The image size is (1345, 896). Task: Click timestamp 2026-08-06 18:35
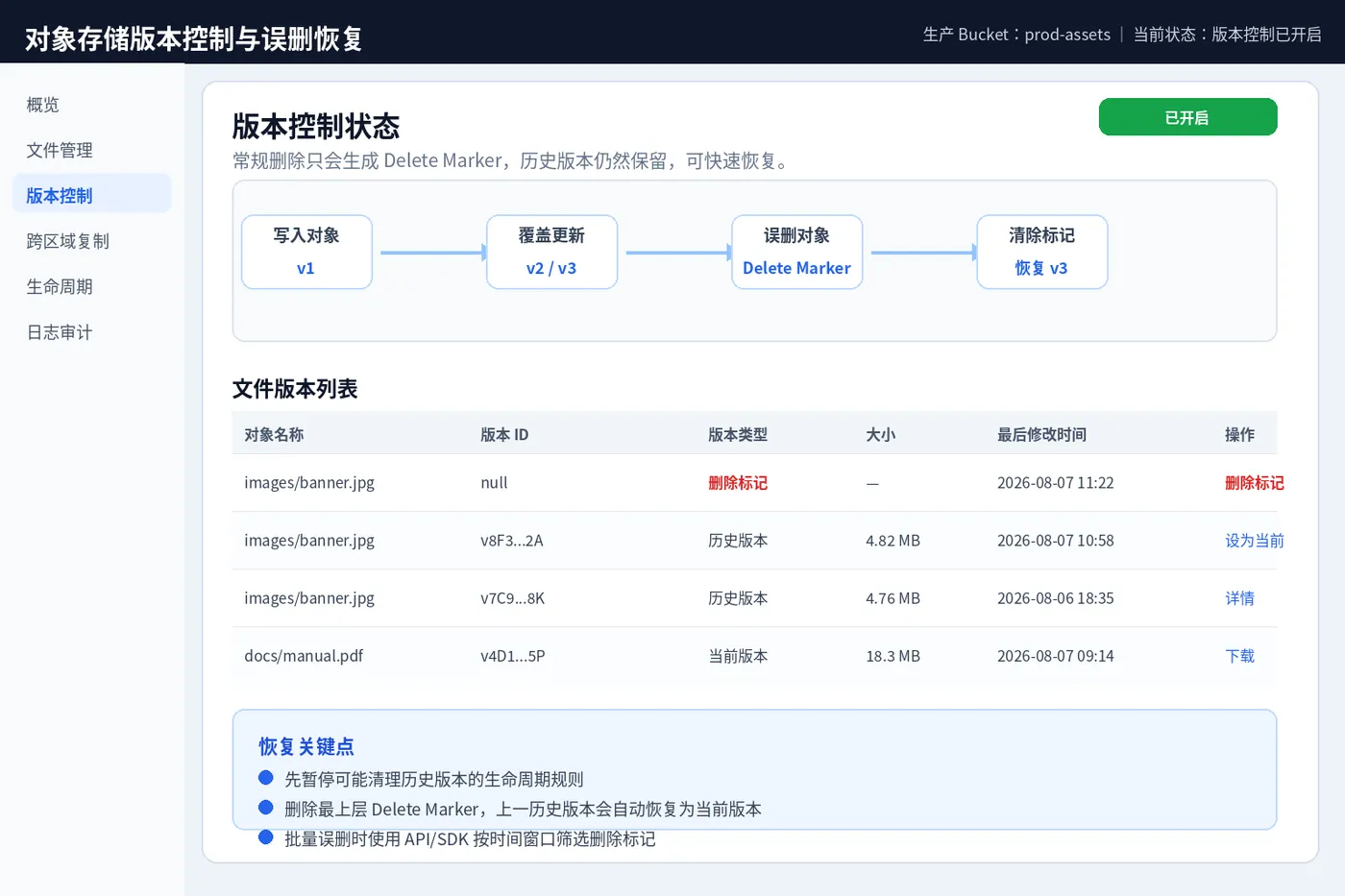tap(1055, 598)
